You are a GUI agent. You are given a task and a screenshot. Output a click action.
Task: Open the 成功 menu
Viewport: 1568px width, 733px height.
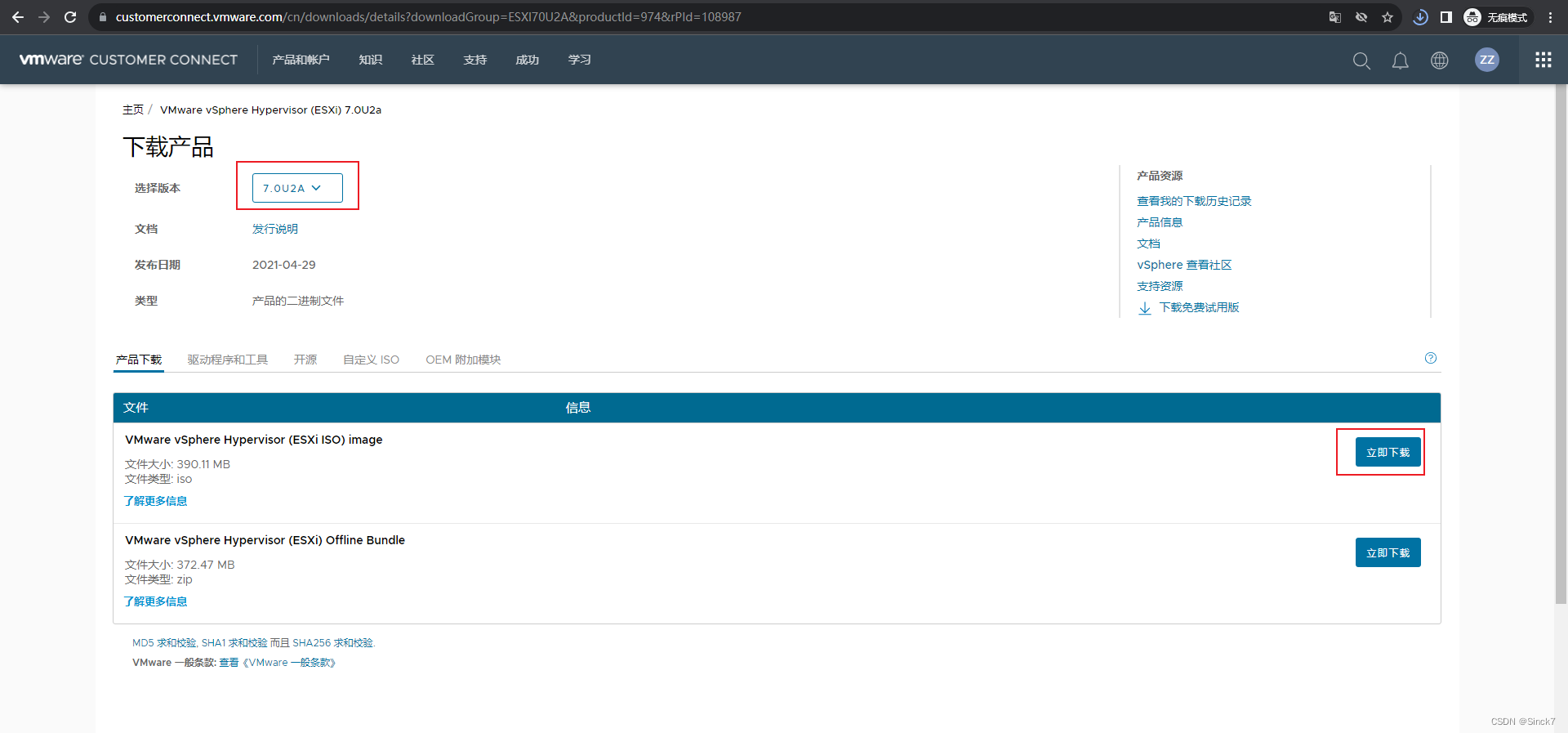coord(528,60)
